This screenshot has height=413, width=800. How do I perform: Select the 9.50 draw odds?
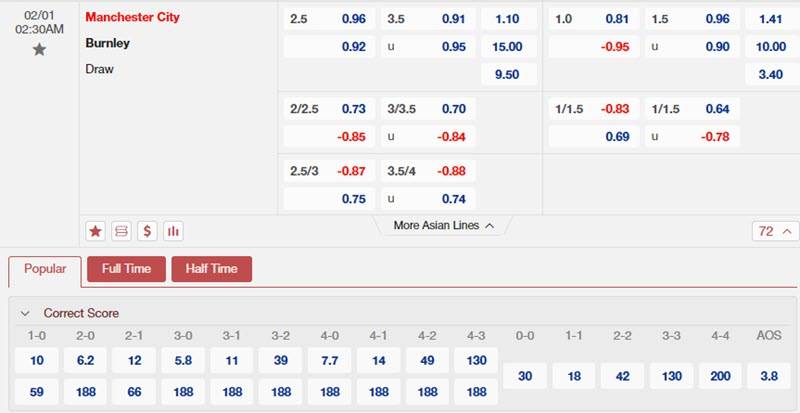(508, 73)
